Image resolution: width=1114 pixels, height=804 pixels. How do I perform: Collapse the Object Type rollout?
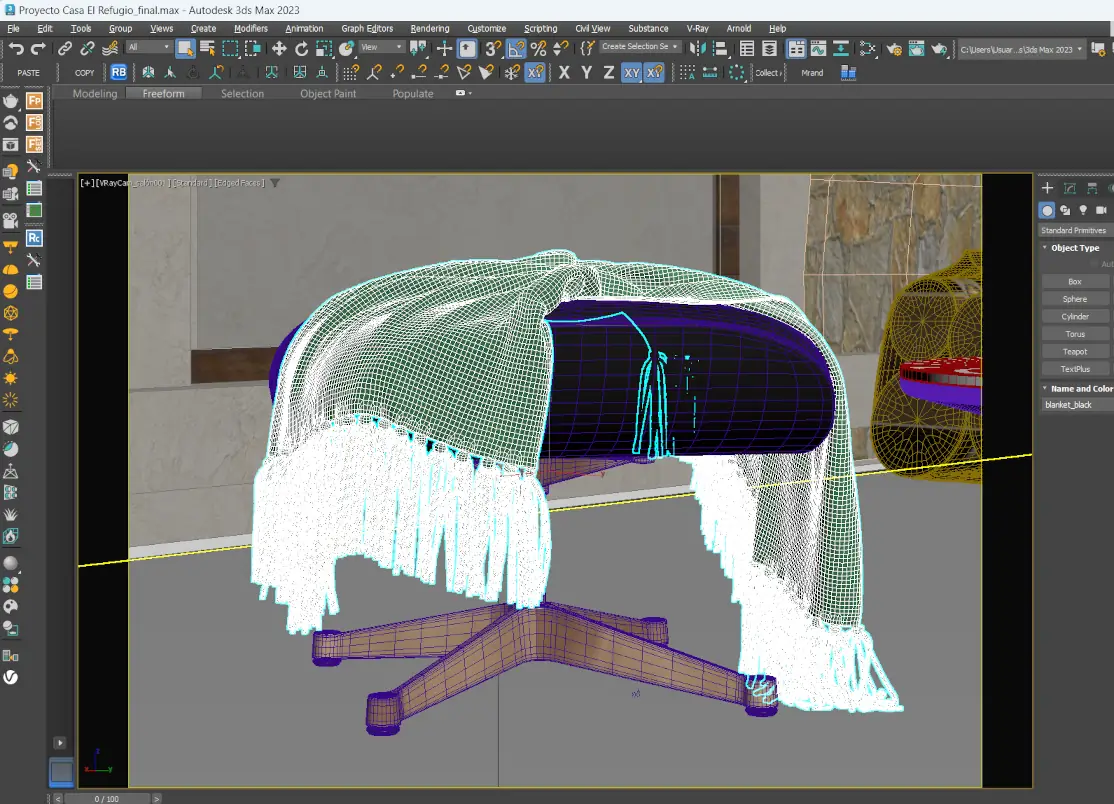(x=1074, y=248)
